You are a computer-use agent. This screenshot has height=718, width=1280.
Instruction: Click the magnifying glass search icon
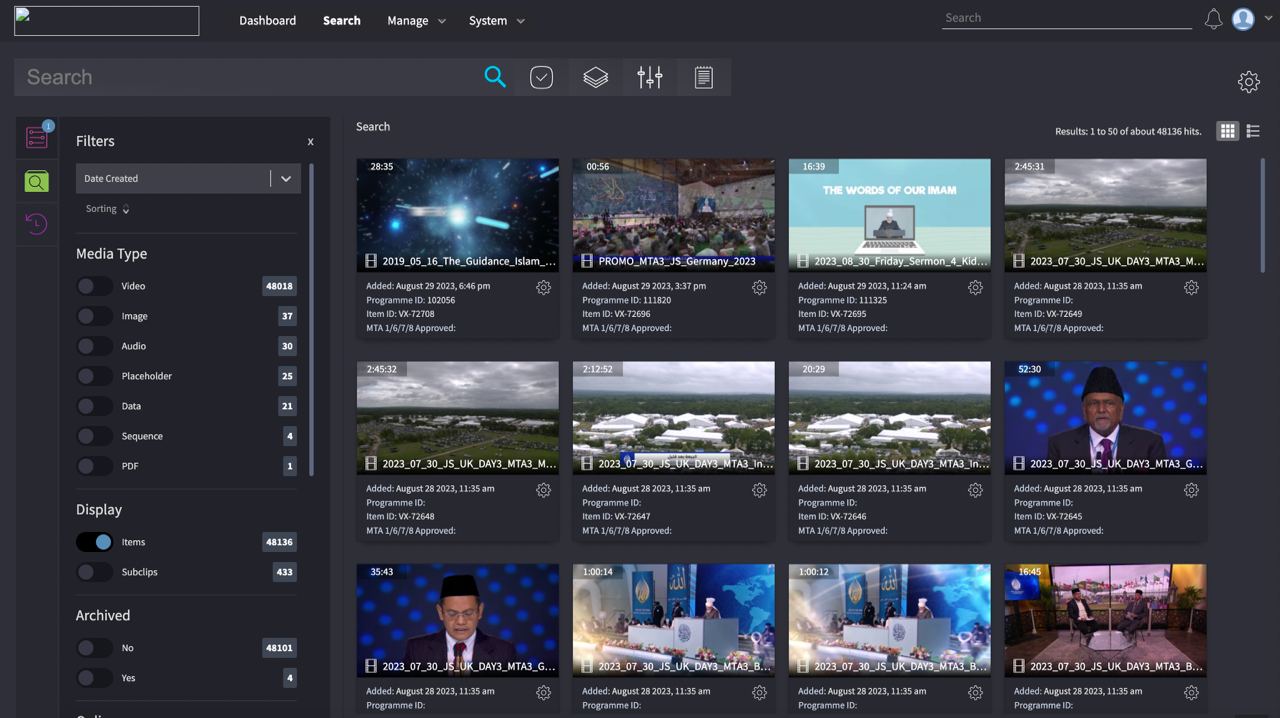(495, 77)
